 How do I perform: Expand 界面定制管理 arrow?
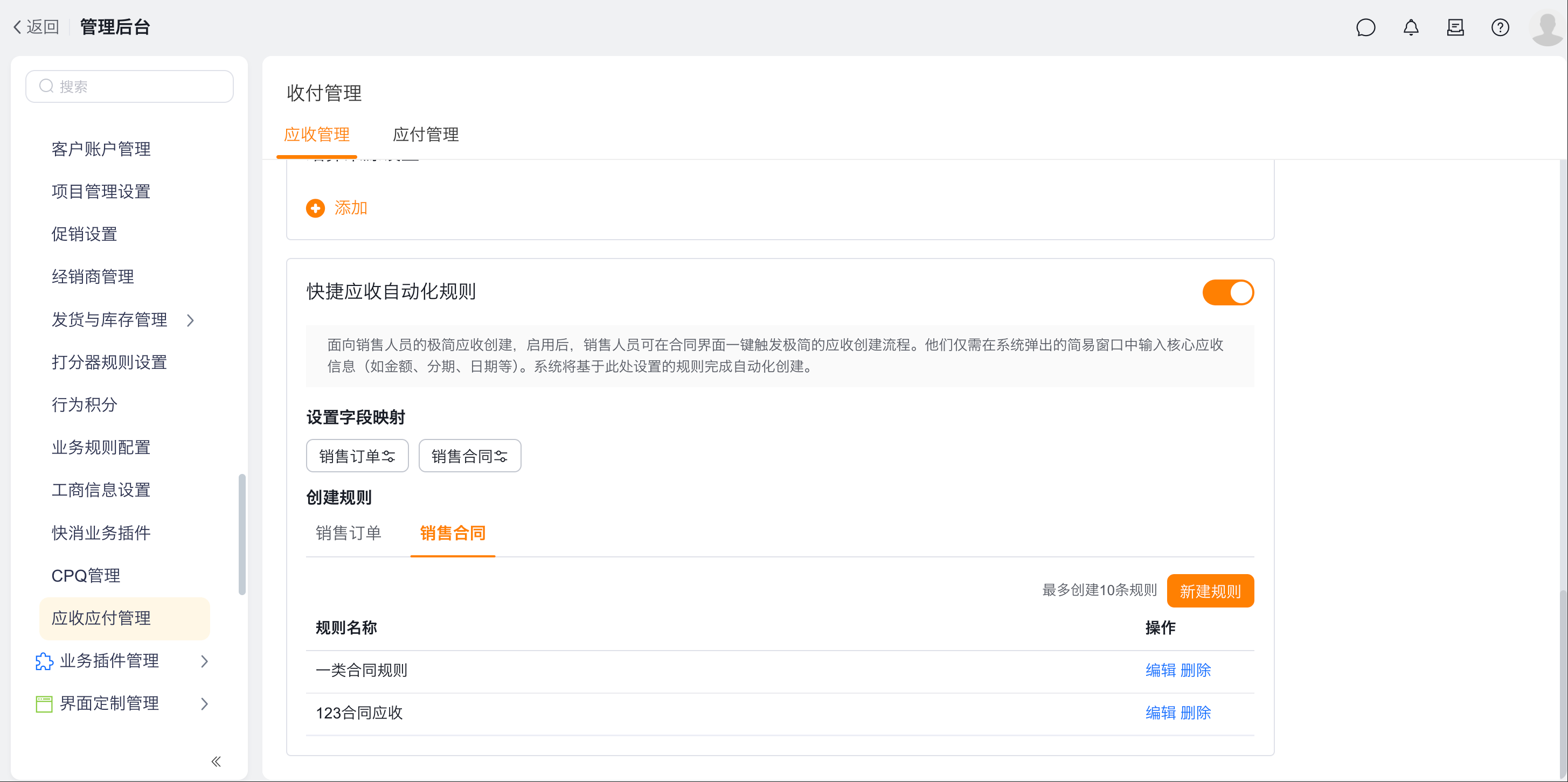tap(205, 703)
